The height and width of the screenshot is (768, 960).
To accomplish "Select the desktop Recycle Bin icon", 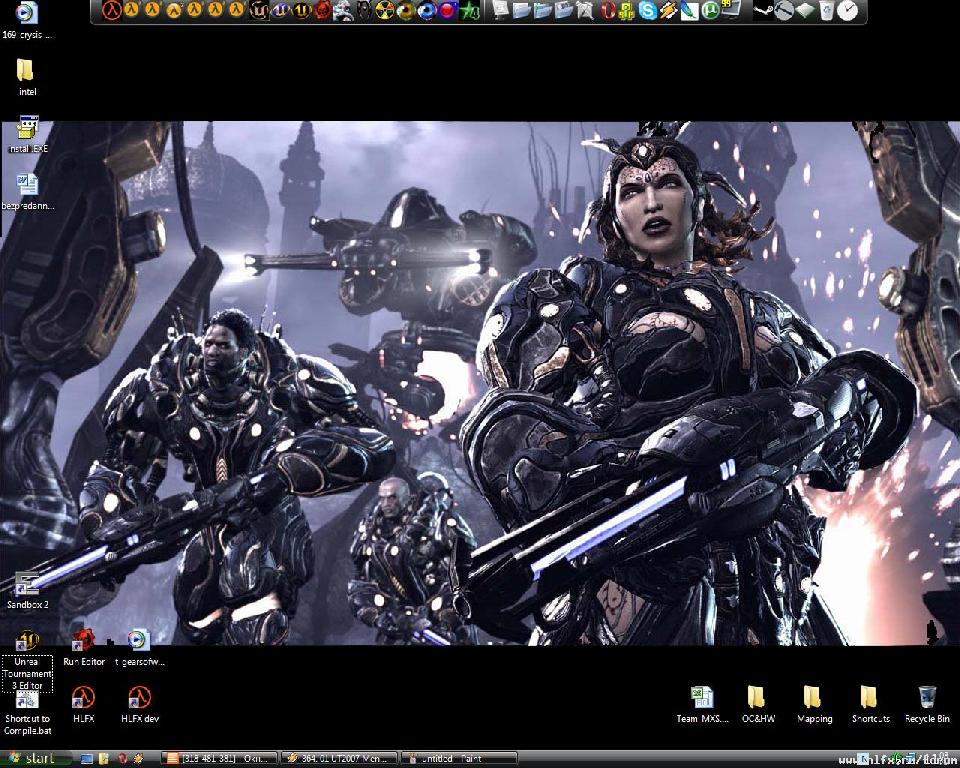I will coord(927,704).
